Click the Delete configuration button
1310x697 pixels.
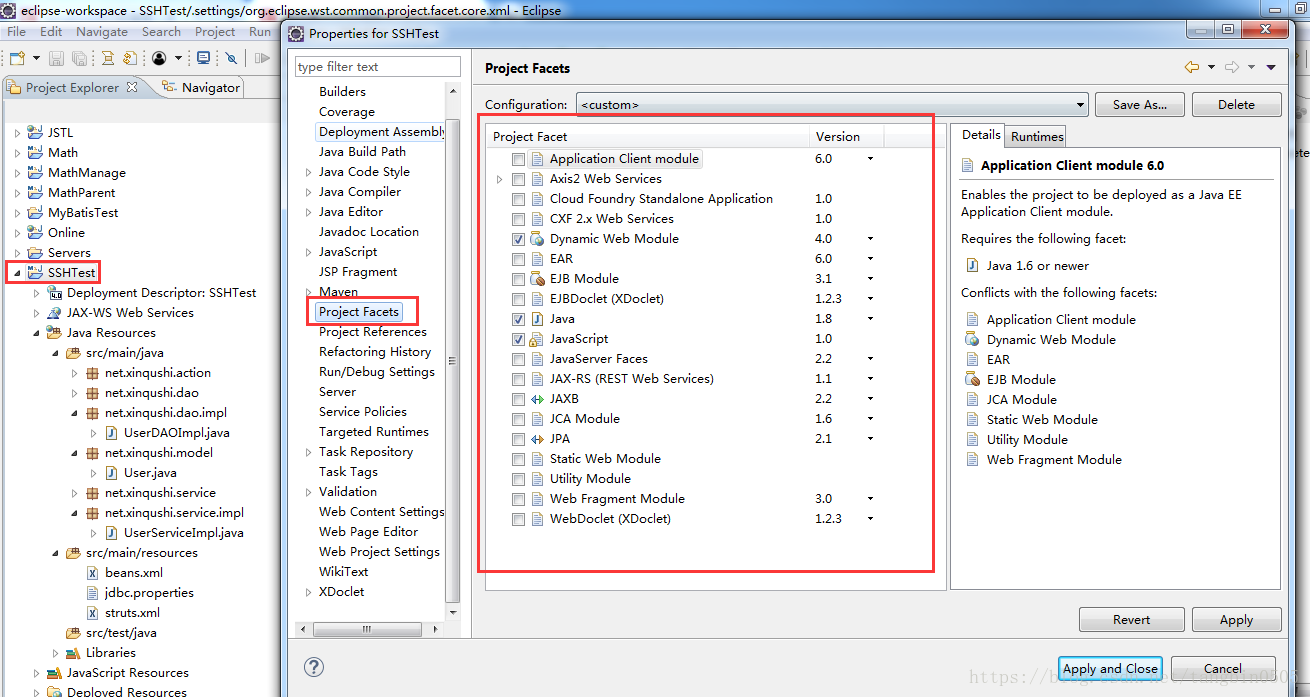[x=1236, y=104]
